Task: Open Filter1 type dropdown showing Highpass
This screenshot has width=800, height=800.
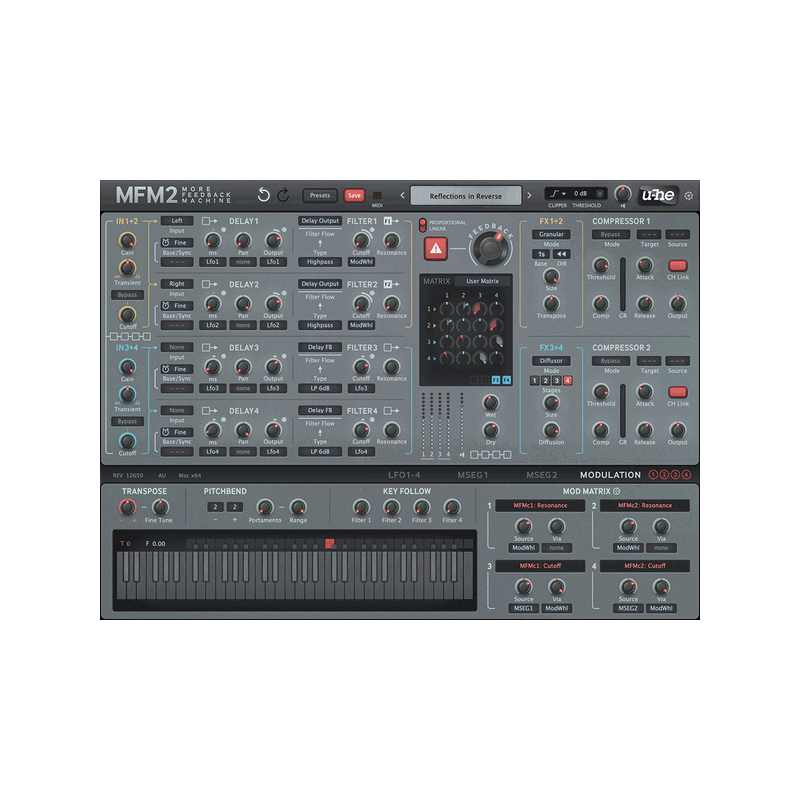Action: (x=320, y=262)
